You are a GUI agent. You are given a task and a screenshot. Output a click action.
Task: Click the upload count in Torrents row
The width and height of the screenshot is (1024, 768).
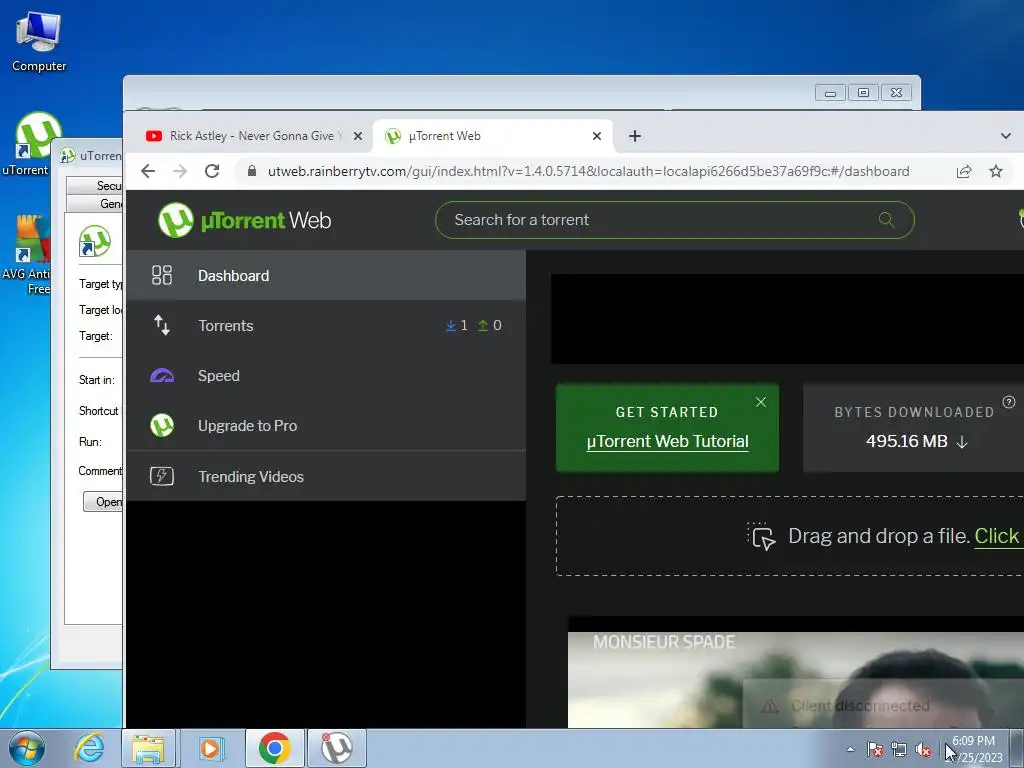click(x=490, y=325)
